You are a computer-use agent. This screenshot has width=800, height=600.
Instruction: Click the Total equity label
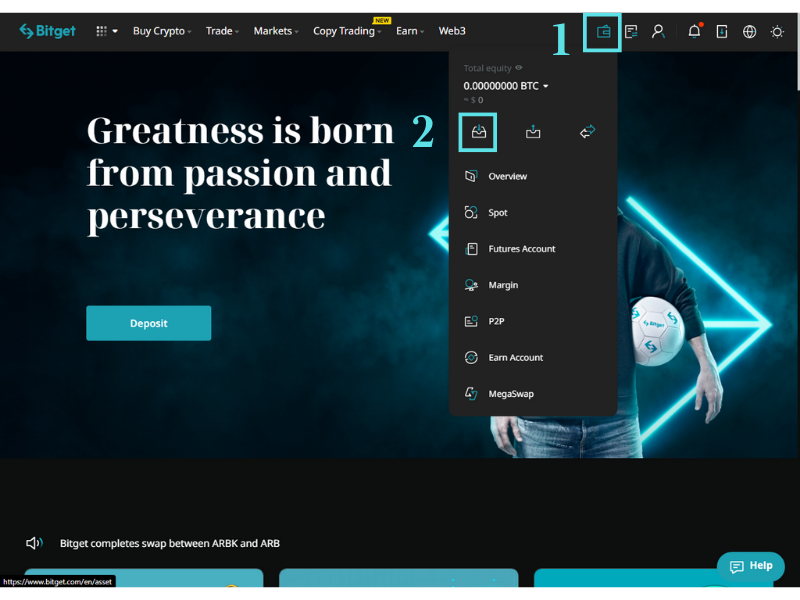487,68
